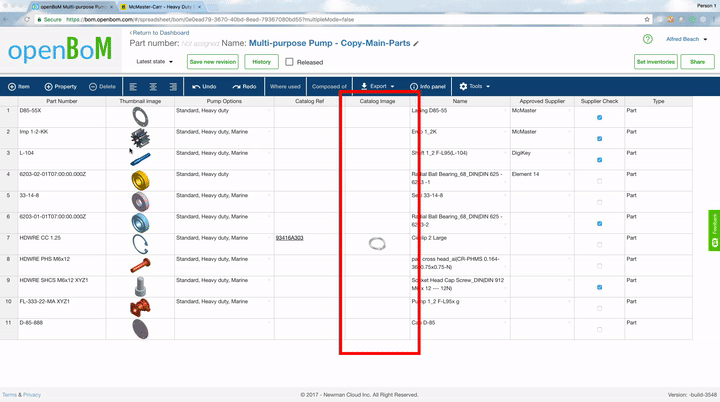Check Supplier Check for D-85-888
720x402 pixels.
pos(599,329)
